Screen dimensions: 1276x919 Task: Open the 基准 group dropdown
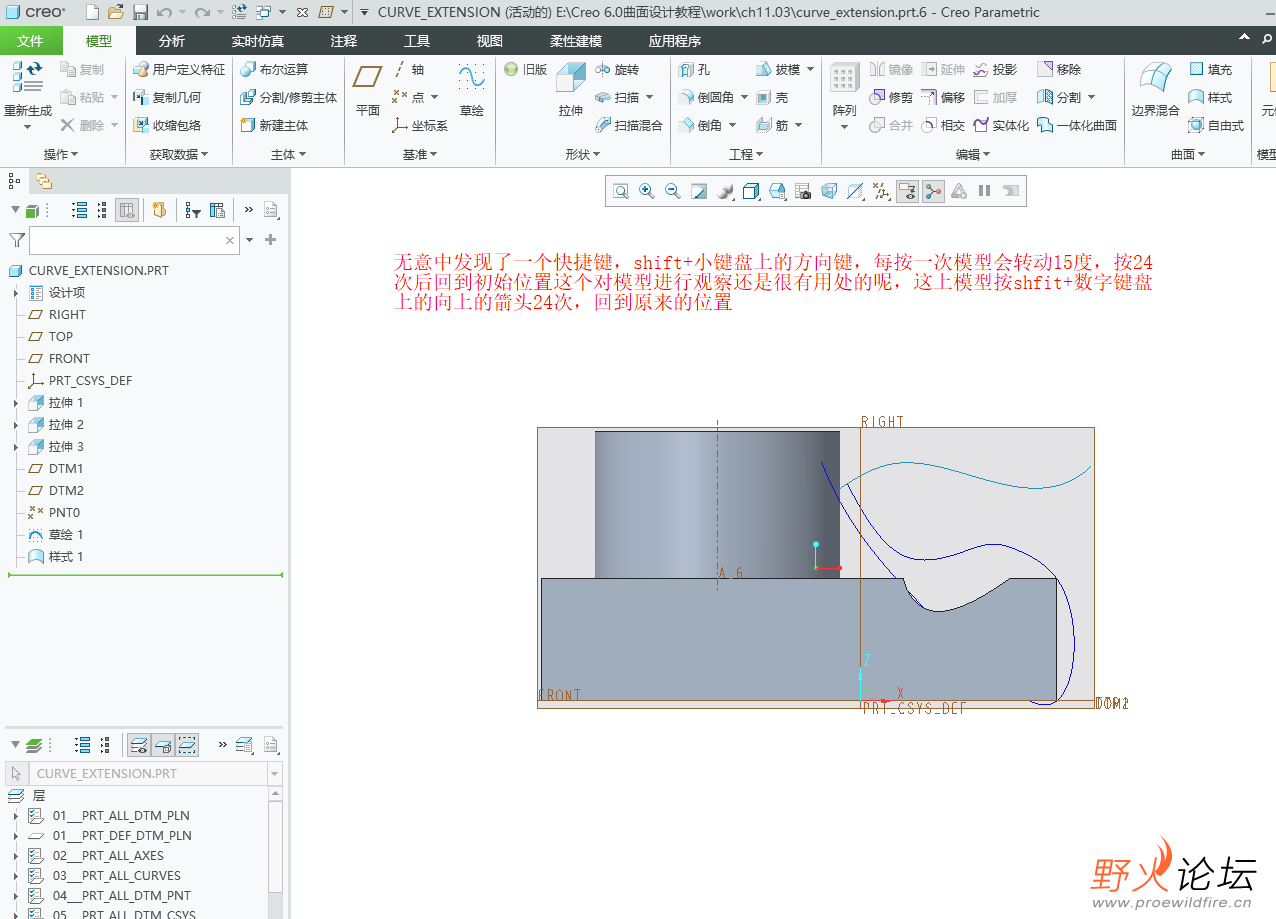[x=420, y=155]
